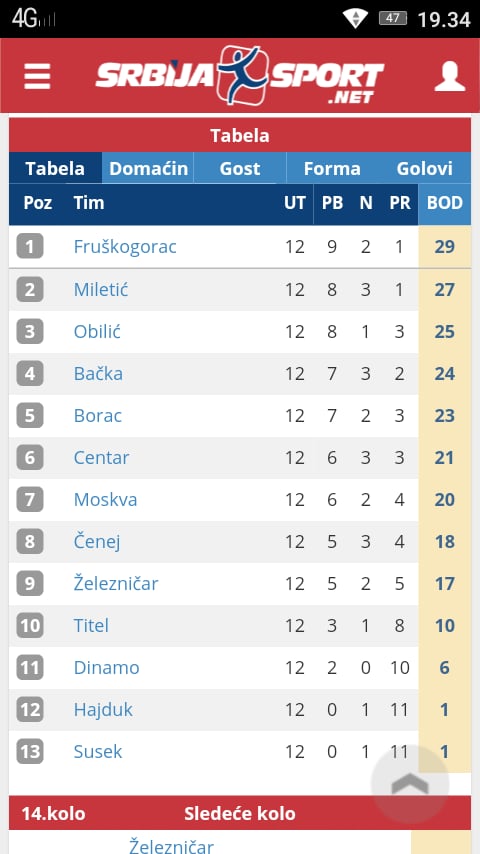Screen dimensions: 480x854
Task: Open Susek team link
Action: (x=98, y=752)
